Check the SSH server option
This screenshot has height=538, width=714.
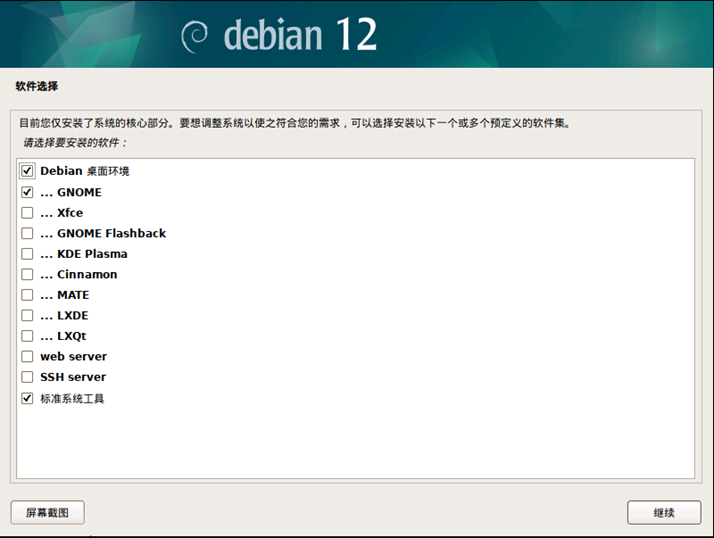tap(27, 377)
